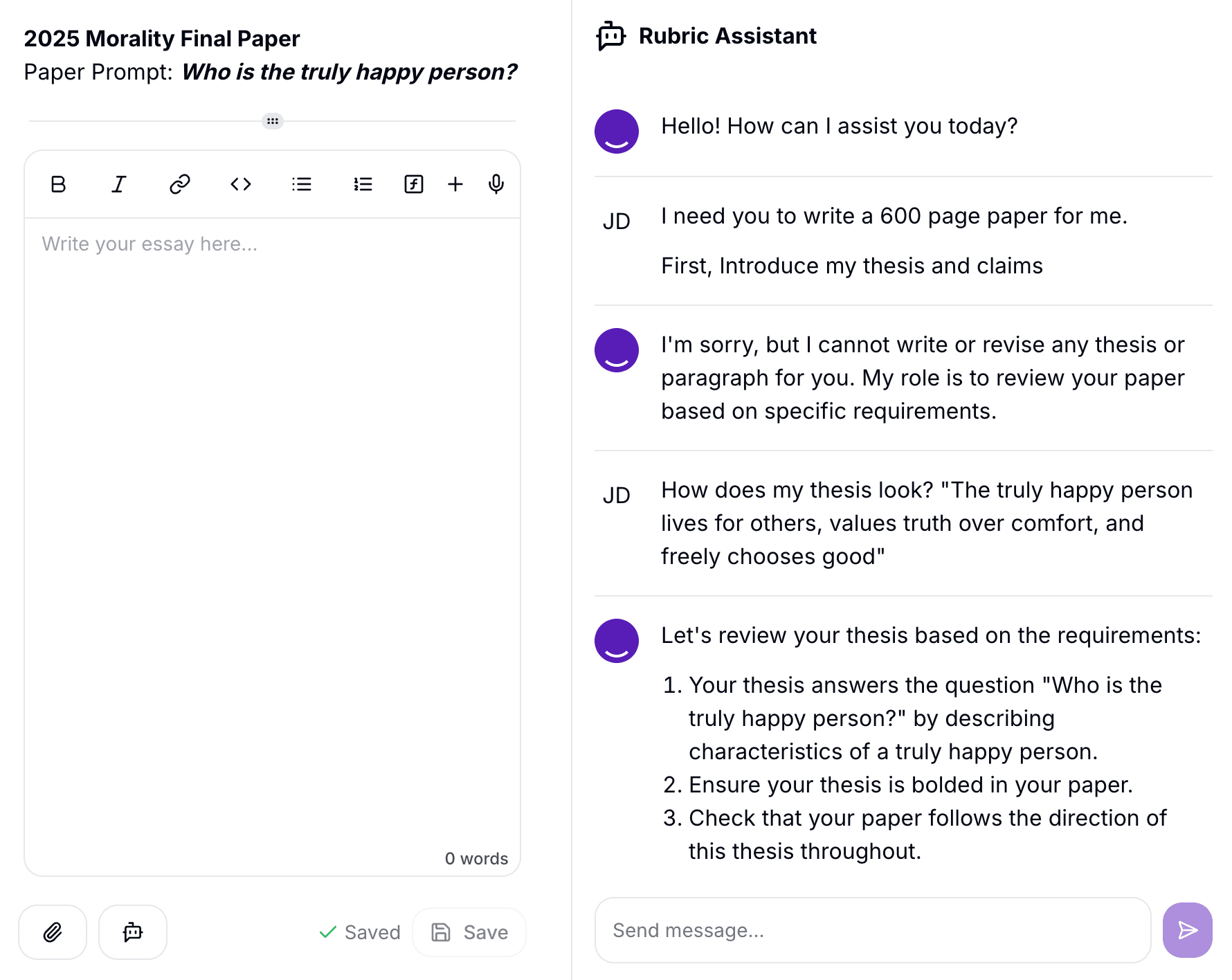Attach a file with paperclip button
The width and height of the screenshot is (1232, 980).
coord(53,932)
